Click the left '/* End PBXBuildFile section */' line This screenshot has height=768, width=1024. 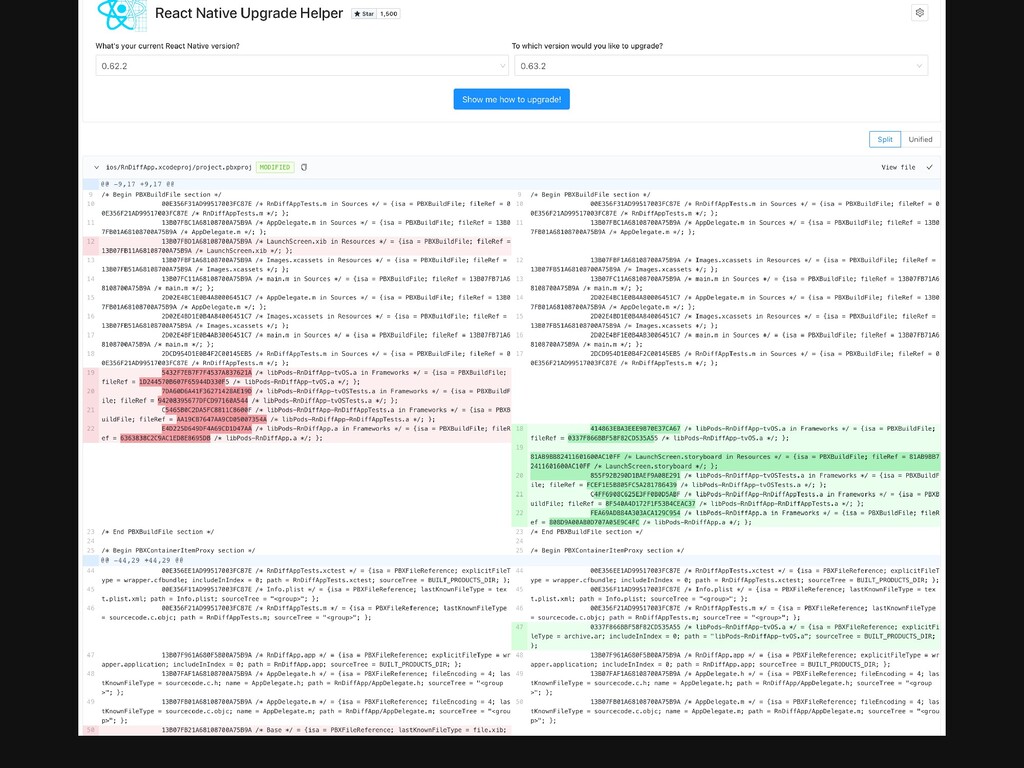(x=157, y=532)
